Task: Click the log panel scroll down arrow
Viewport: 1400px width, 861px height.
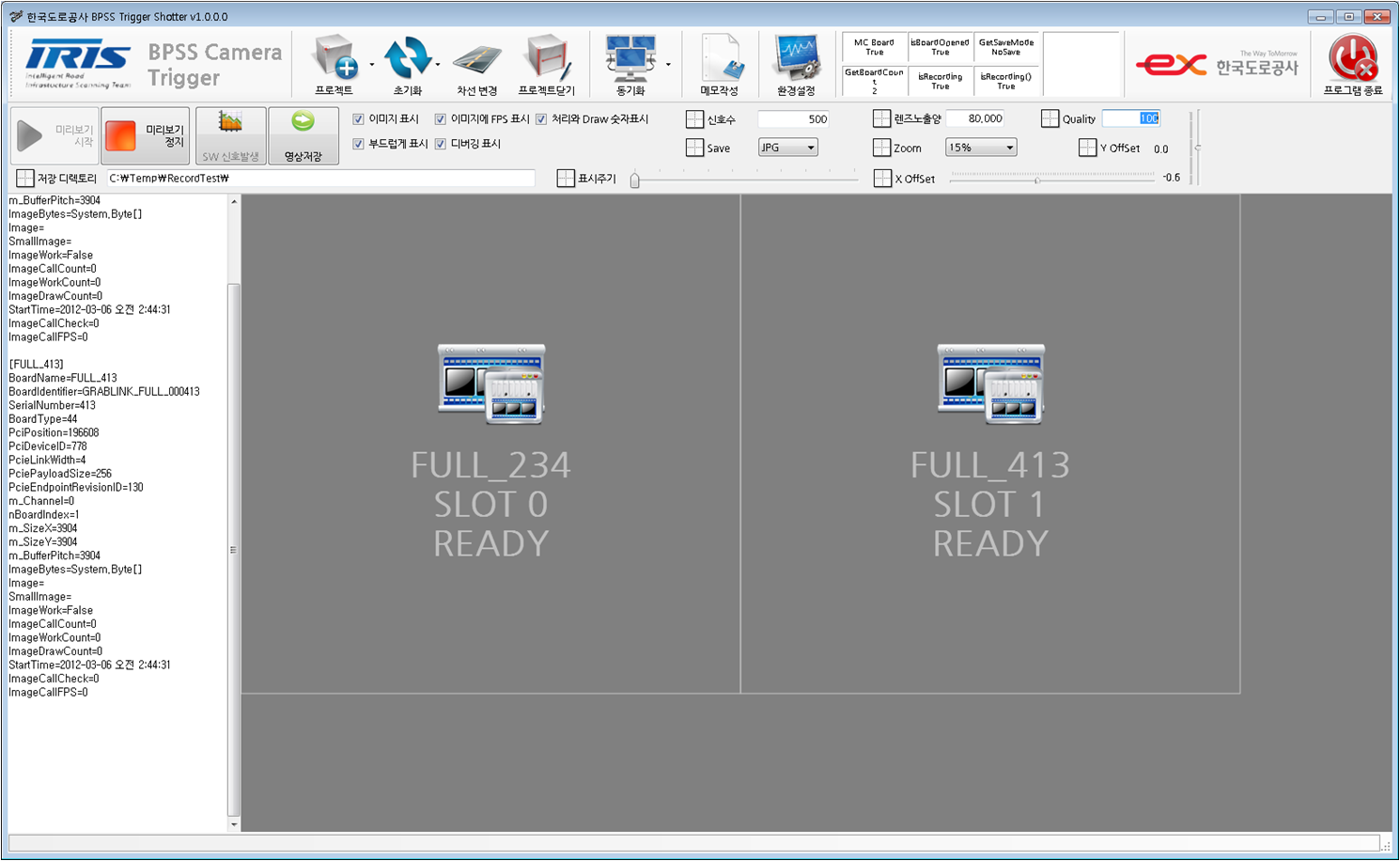Action: tap(234, 824)
